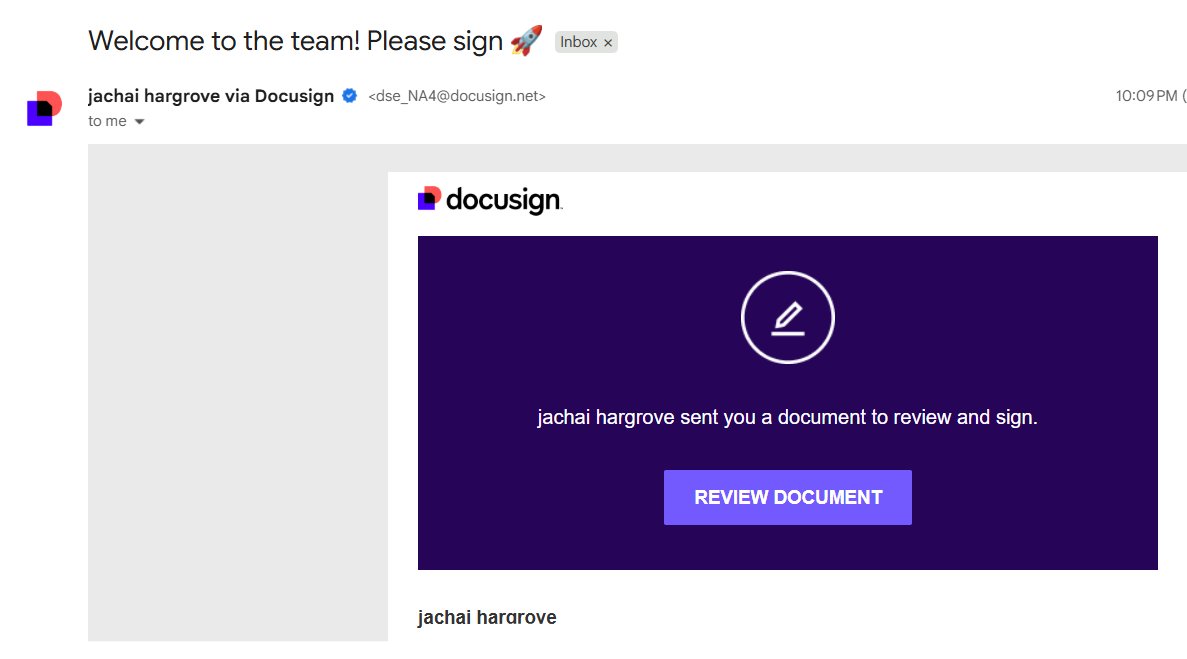Click the sender name 'jachai hargrove via Docusign'
Viewport: 1187px width, 659px height.
coord(210,95)
